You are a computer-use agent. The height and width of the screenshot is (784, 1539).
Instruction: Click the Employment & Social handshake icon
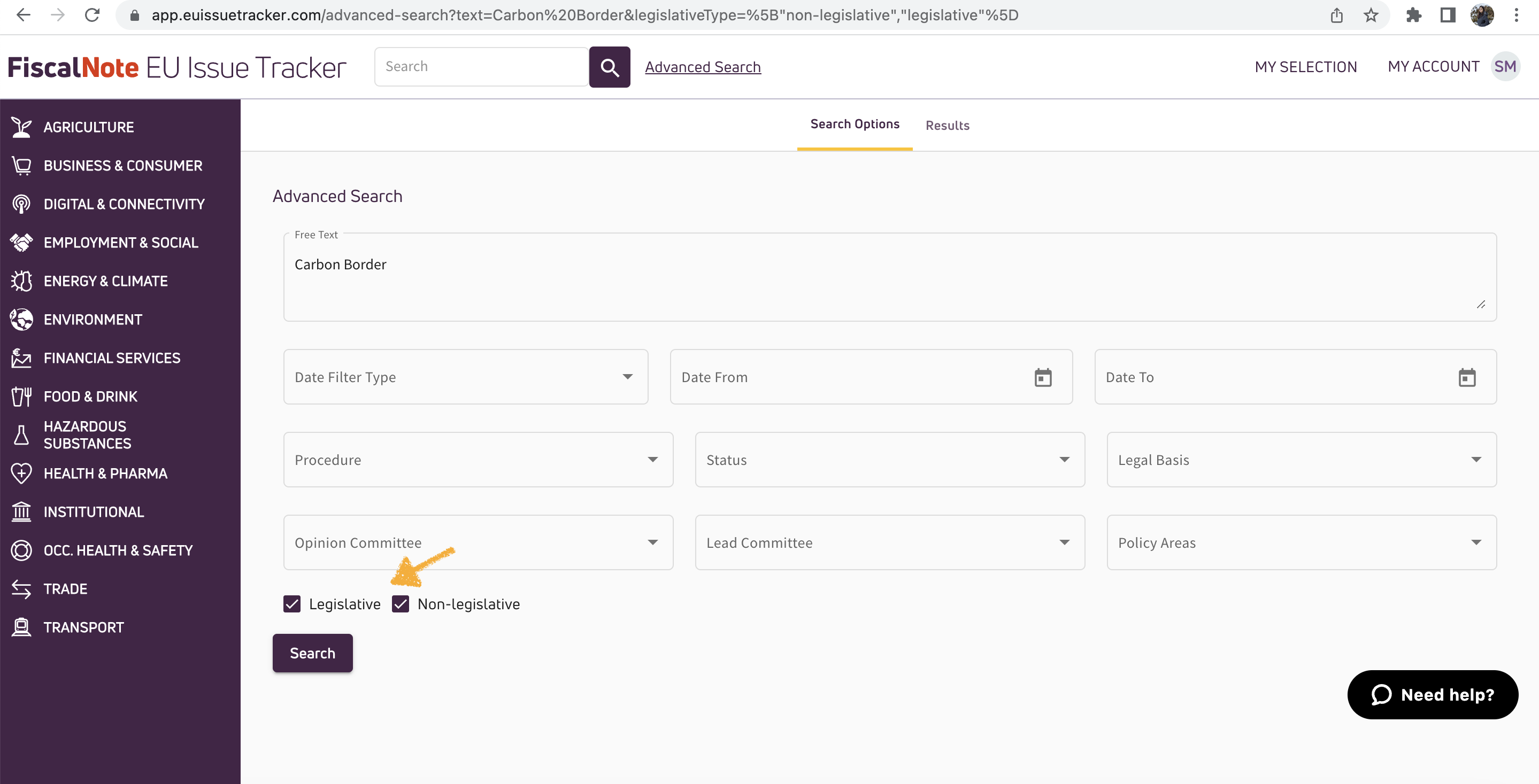21,243
